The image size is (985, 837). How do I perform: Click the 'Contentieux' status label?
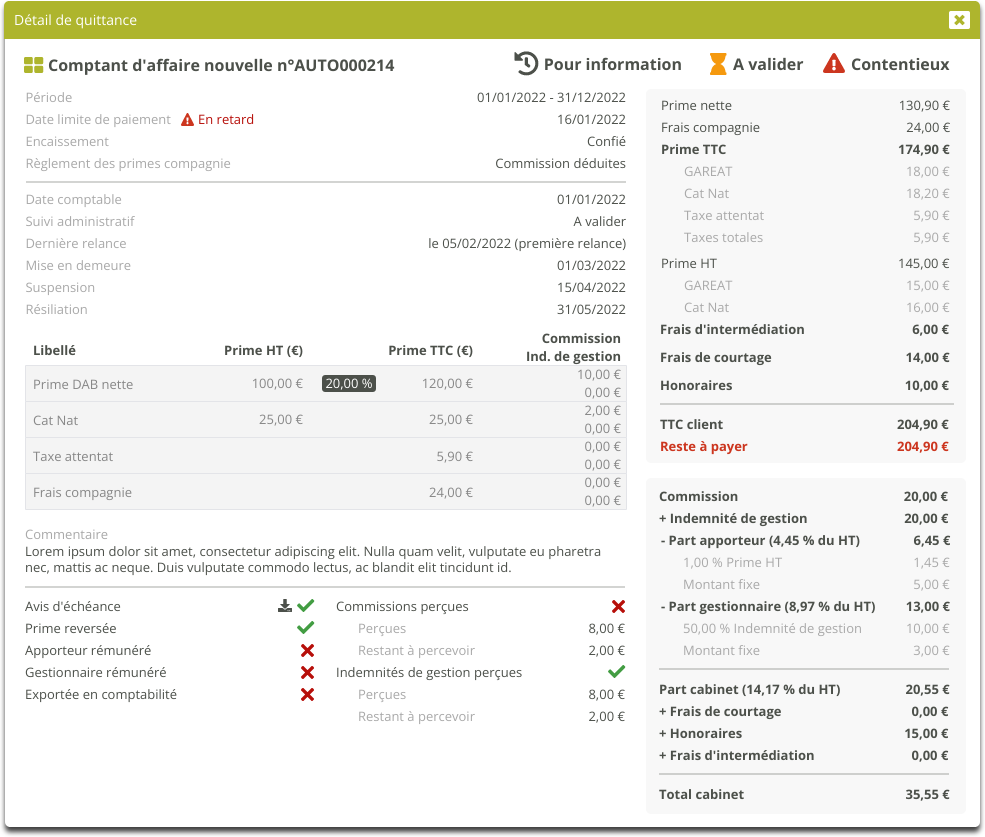tap(900, 64)
